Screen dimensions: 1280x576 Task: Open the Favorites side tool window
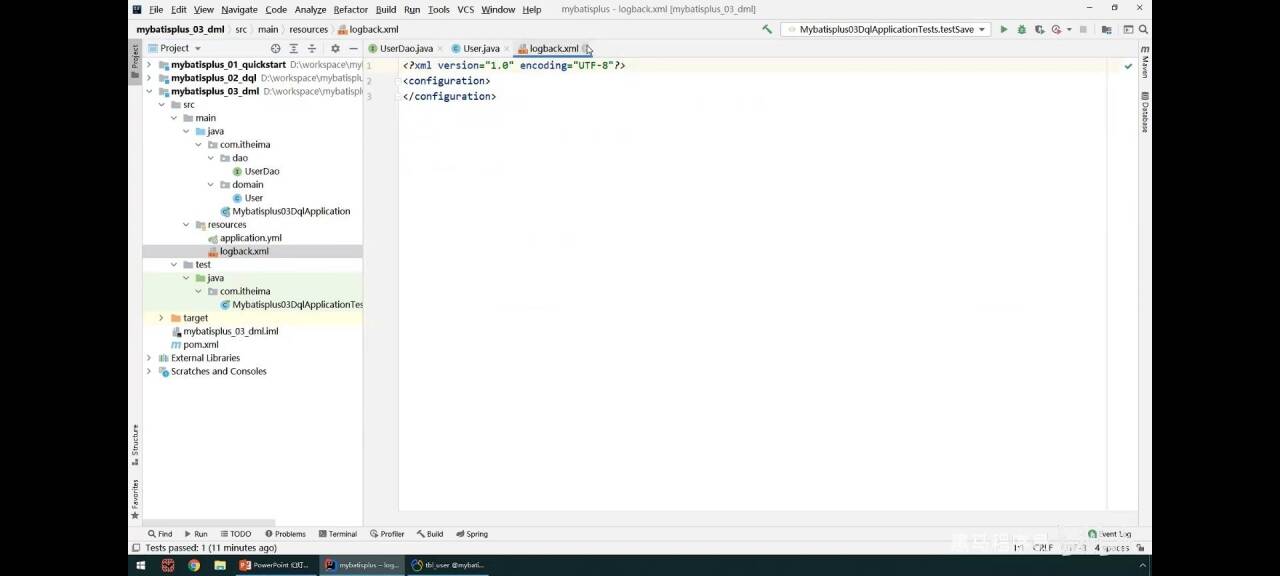point(135,498)
